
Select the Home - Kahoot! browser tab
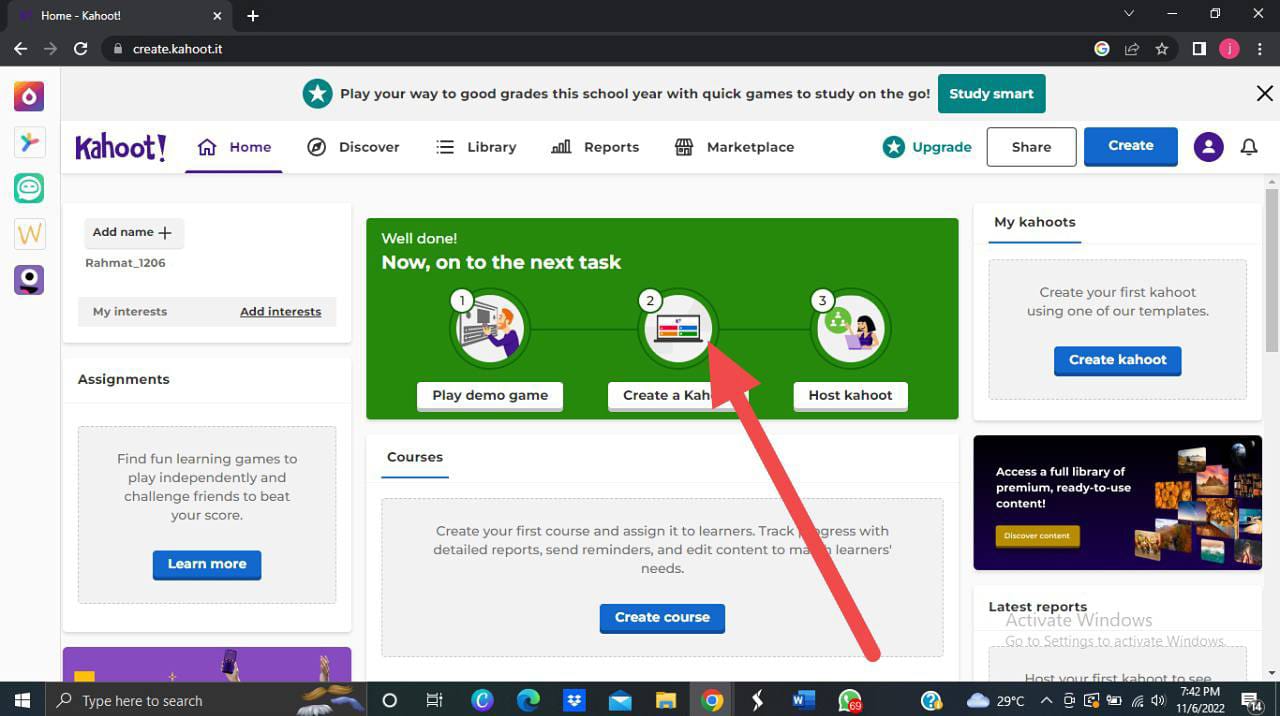pos(120,16)
